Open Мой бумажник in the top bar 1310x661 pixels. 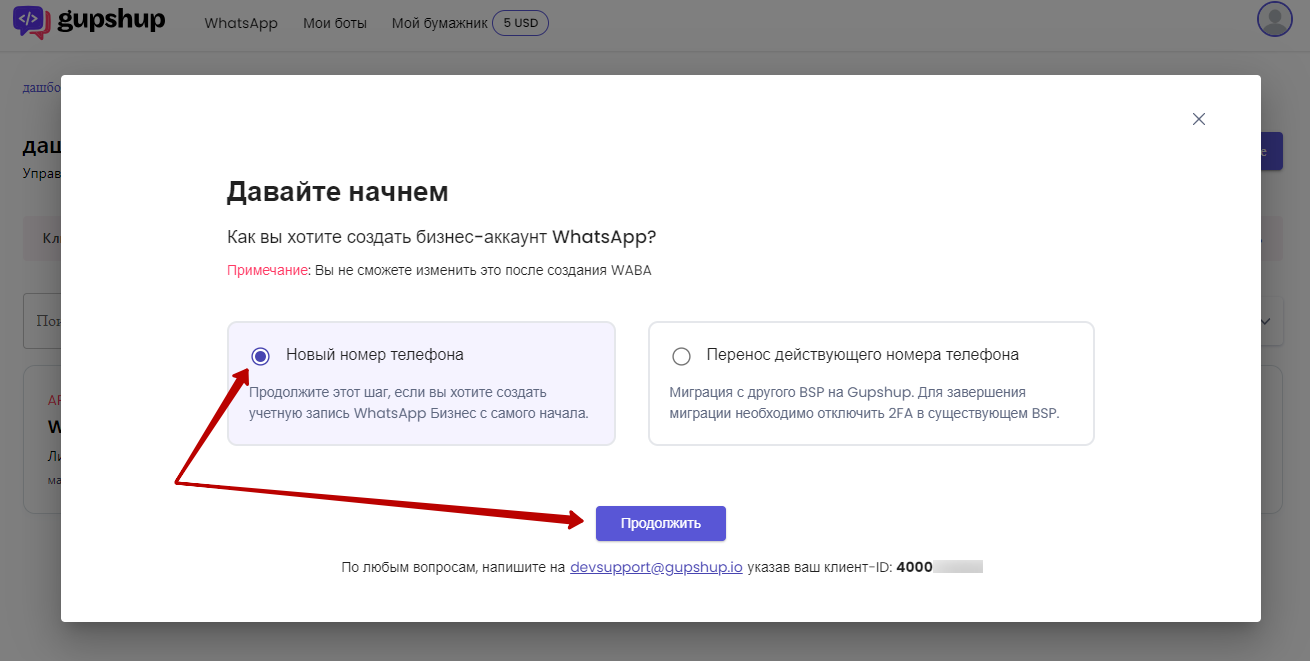439,23
